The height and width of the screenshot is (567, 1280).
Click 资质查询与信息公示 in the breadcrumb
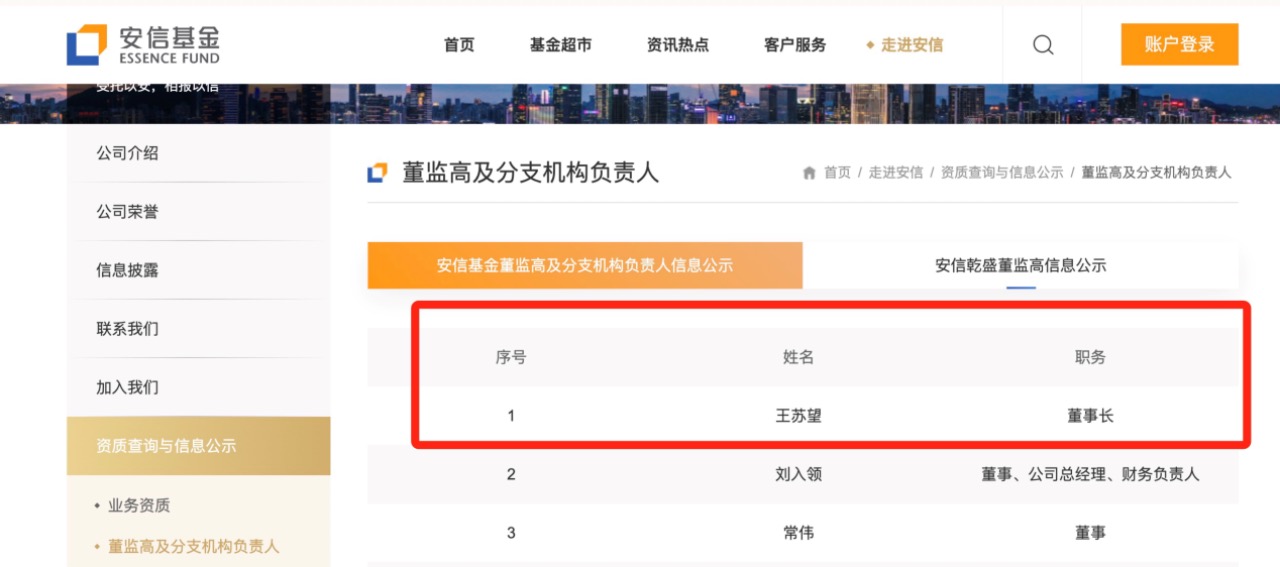coord(1002,173)
